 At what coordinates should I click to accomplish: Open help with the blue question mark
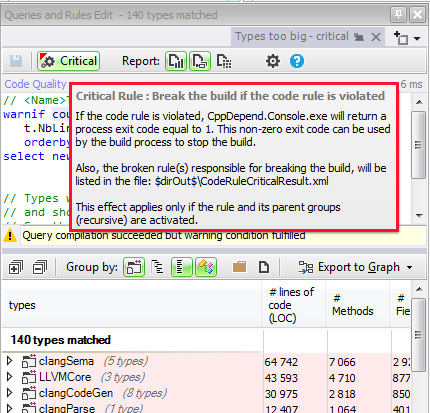[297, 61]
